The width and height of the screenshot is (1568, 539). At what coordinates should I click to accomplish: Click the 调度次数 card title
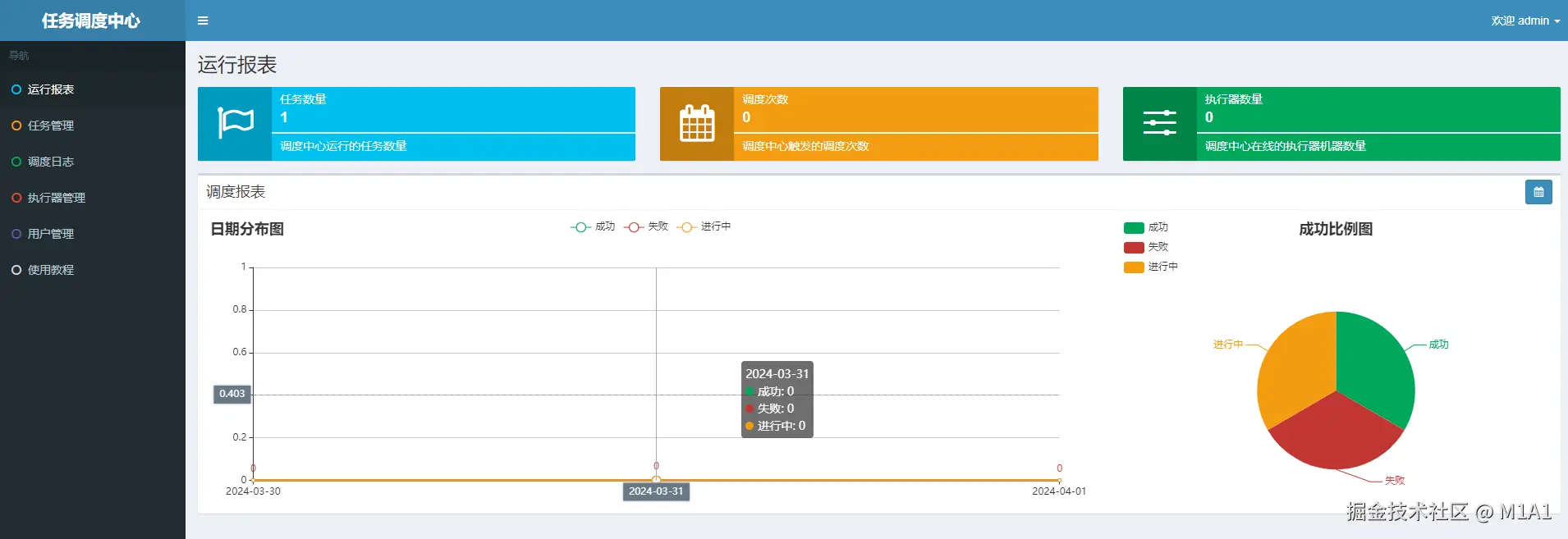(x=765, y=99)
